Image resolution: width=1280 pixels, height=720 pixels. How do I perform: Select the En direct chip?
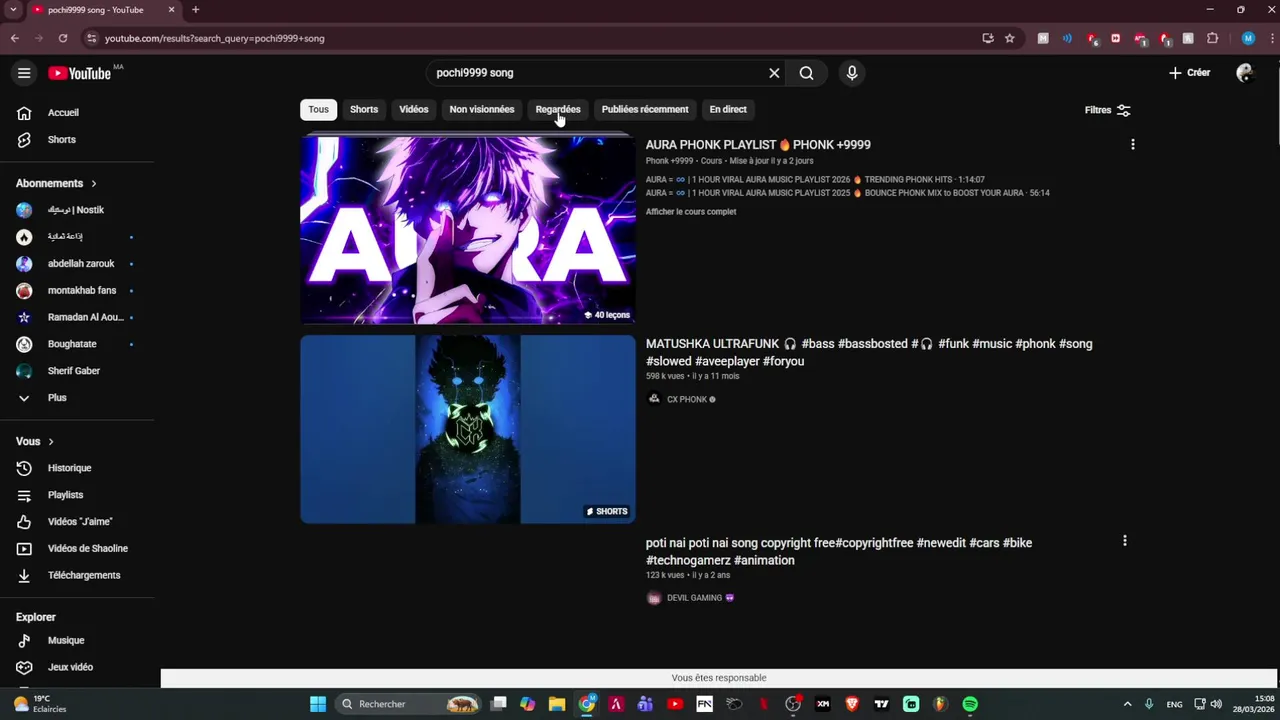(x=728, y=109)
